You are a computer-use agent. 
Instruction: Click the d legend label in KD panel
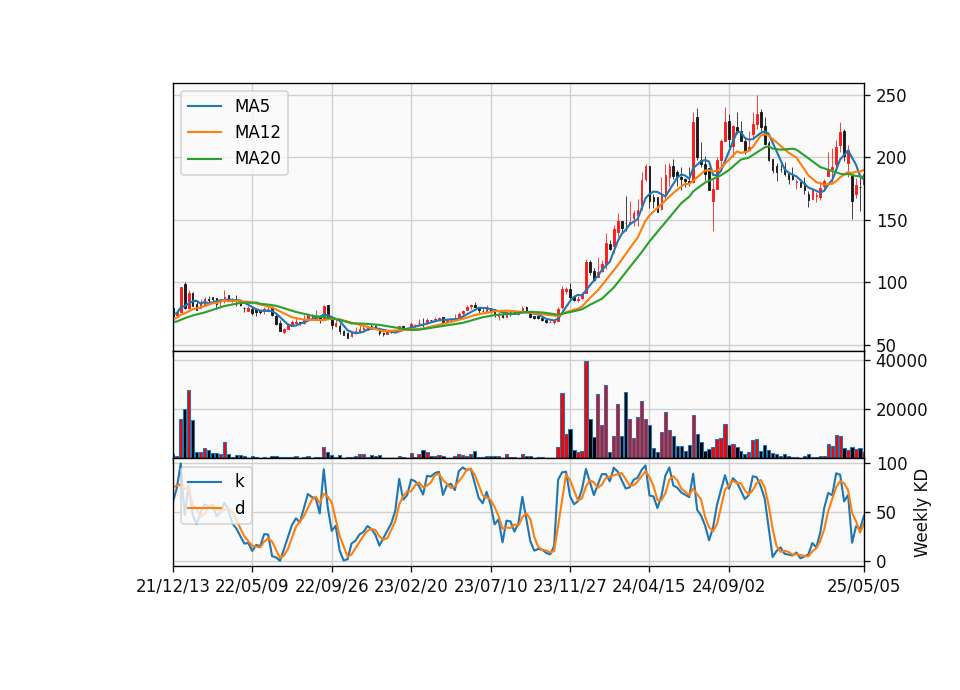pyautogui.click(x=239, y=508)
